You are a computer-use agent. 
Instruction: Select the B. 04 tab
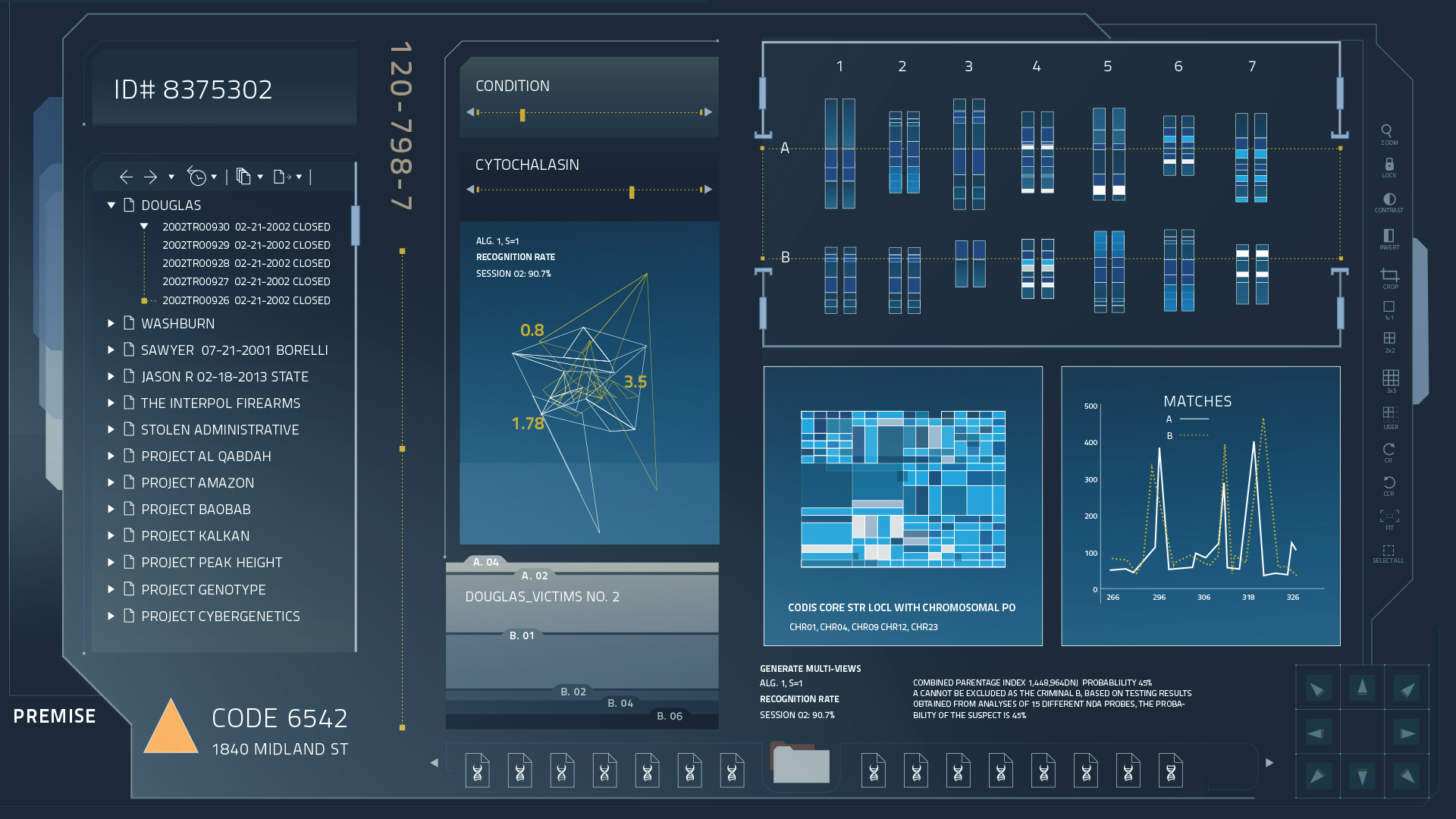click(620, 703)
